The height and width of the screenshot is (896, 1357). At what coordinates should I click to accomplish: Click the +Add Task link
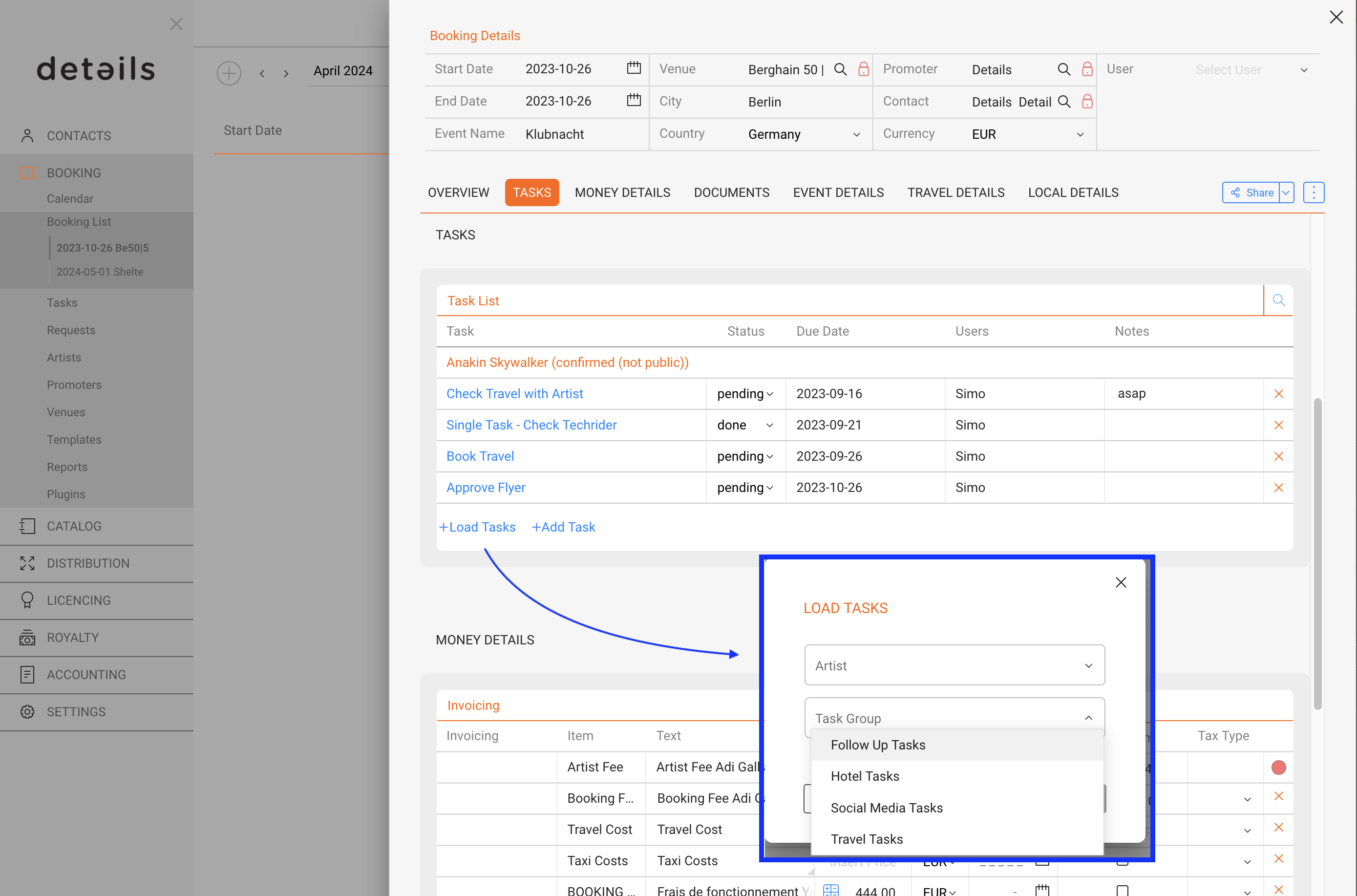(563, 527)
